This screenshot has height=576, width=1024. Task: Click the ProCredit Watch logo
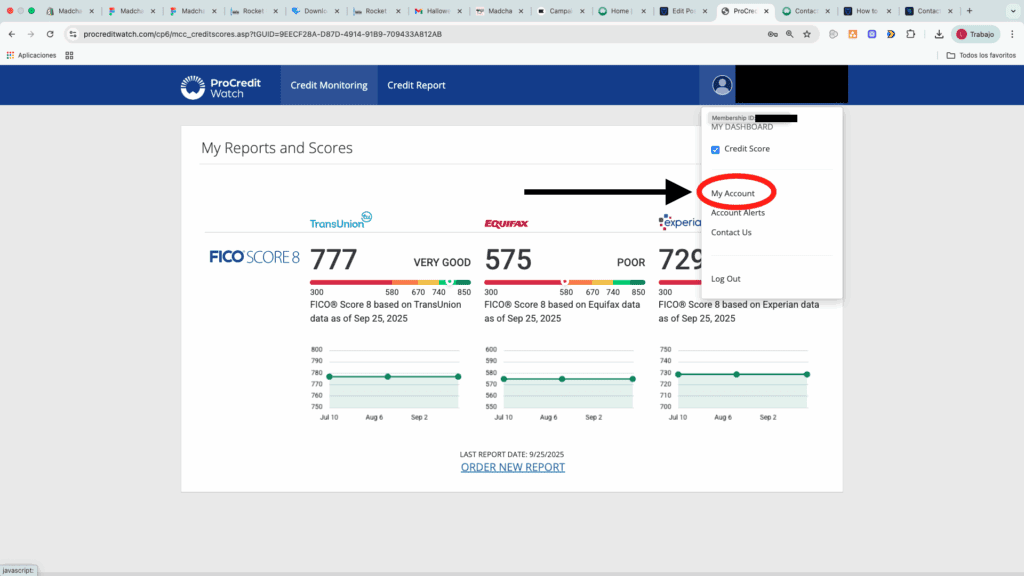(x=220, y=87)
